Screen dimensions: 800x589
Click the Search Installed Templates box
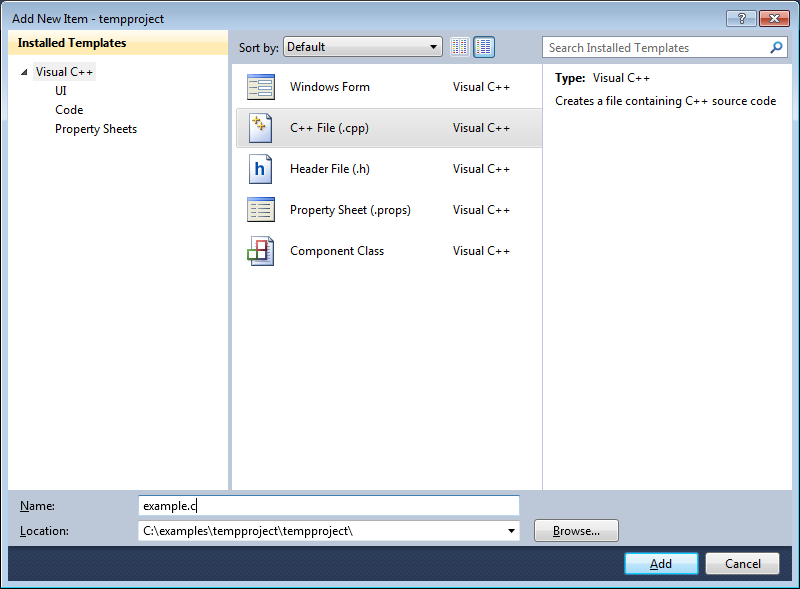pos(655,47)
